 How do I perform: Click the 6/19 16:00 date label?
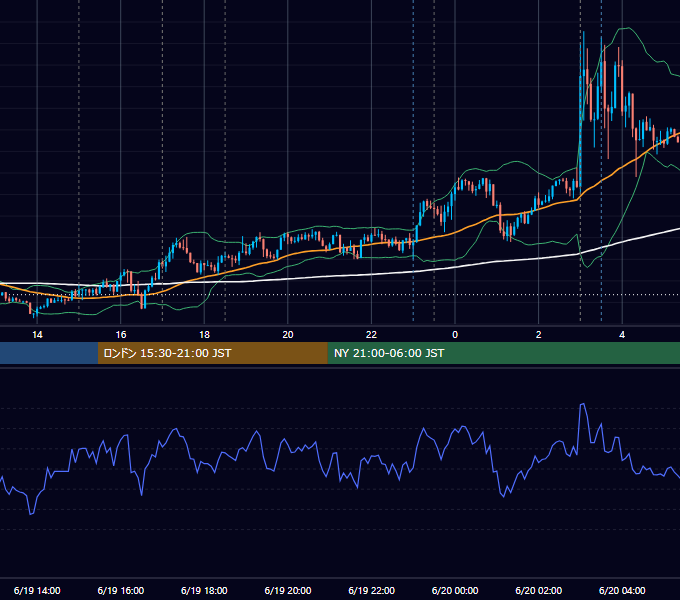click(121, 590)
